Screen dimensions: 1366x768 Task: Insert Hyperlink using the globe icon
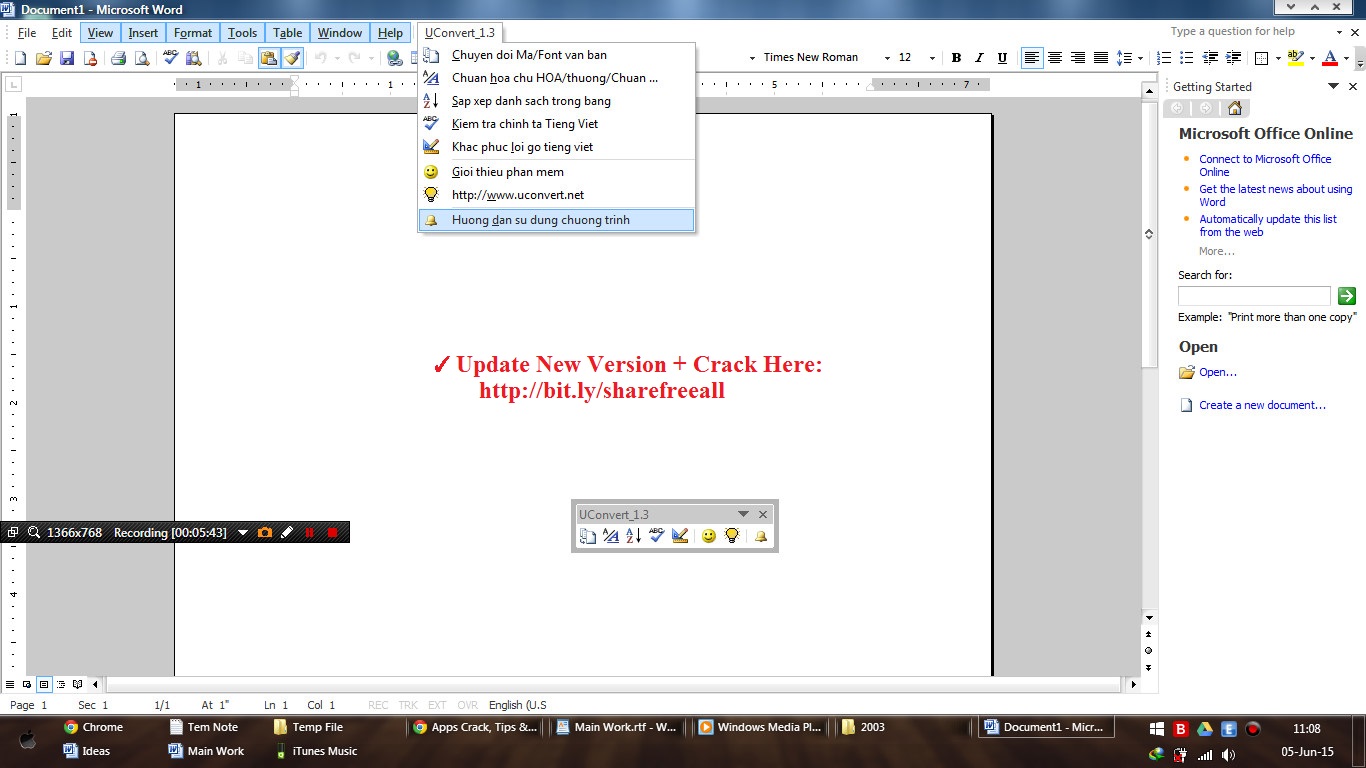tap(394, 58)
